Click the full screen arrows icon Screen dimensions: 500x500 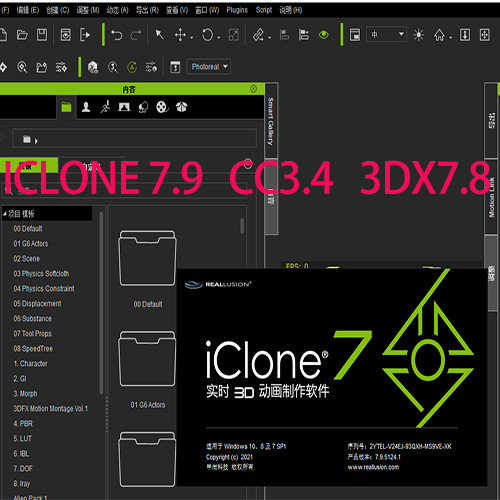point(485,35)
